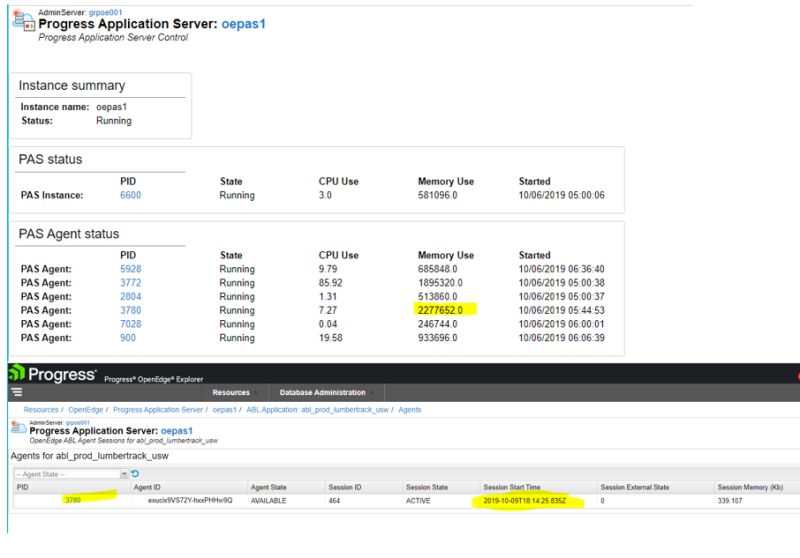
Task: Select highlighted memory value 2277652.0
Action: (440, 310)
